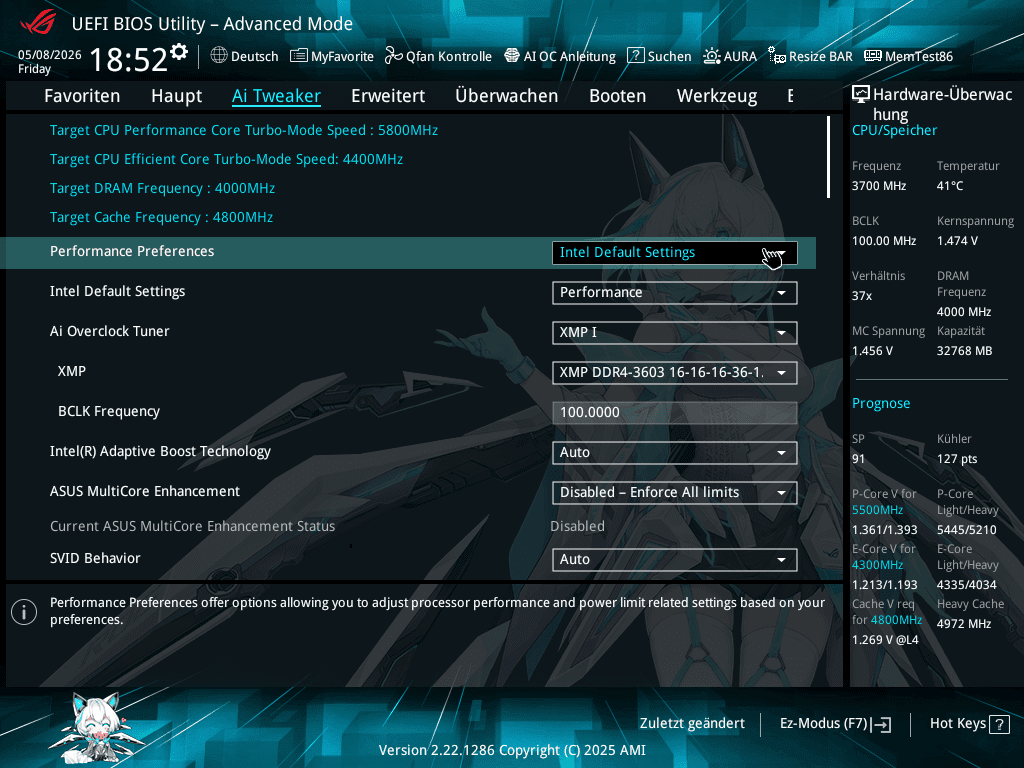Click the Deutsch language globe icon
1024x768 pixels.
click(219, 56)
